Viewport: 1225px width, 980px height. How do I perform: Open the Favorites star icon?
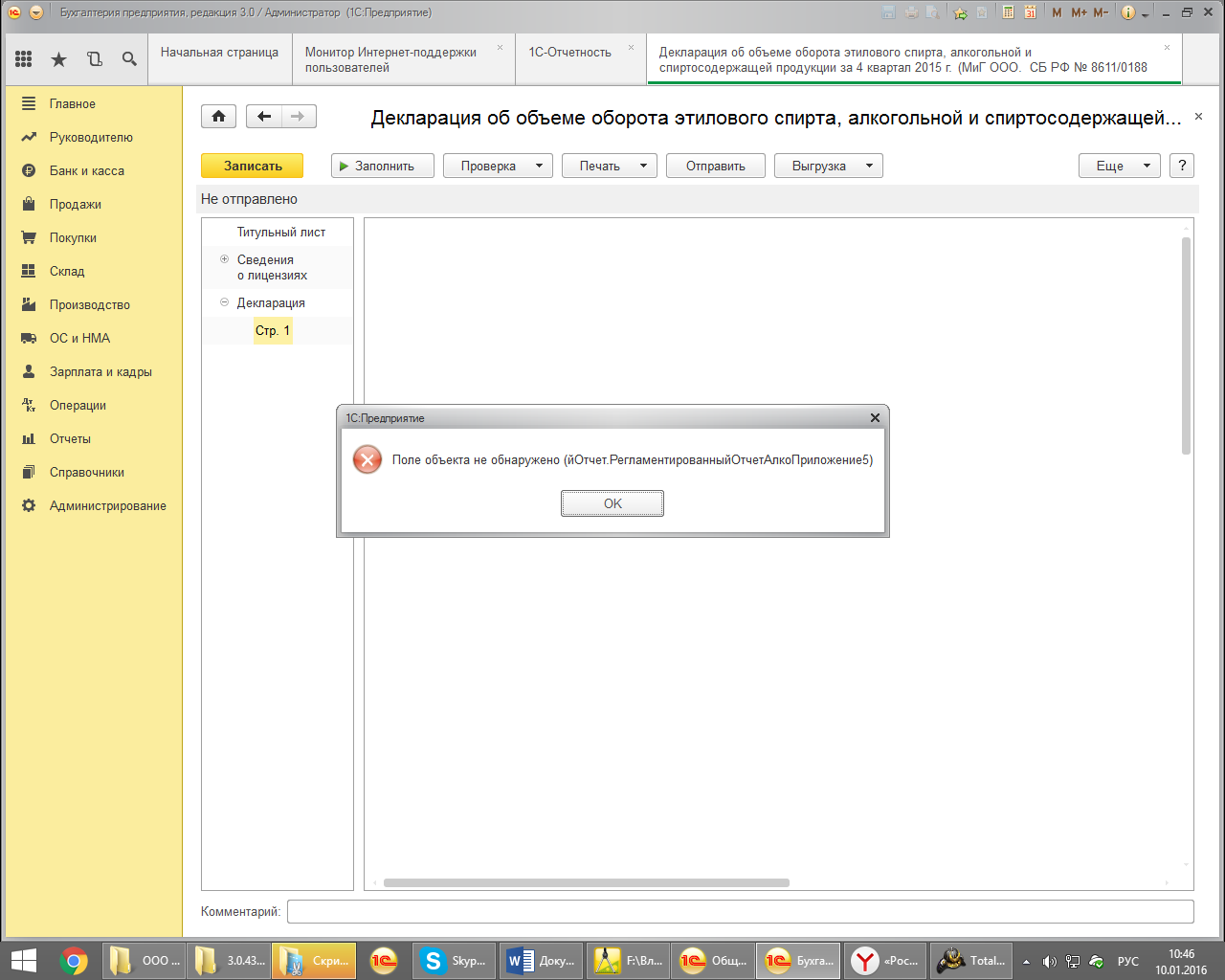59,59
